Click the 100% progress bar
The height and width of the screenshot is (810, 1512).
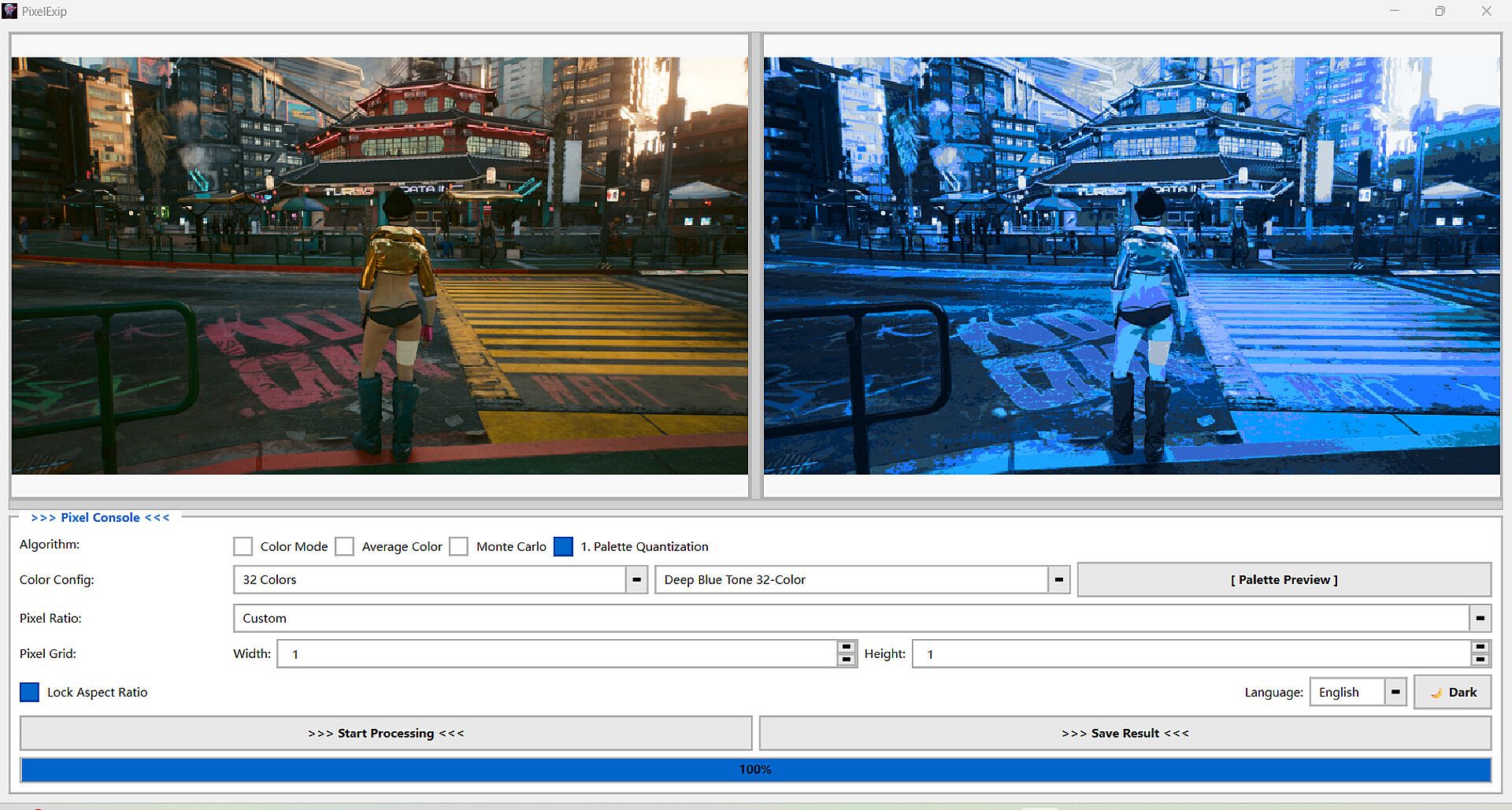click(755, 770)
